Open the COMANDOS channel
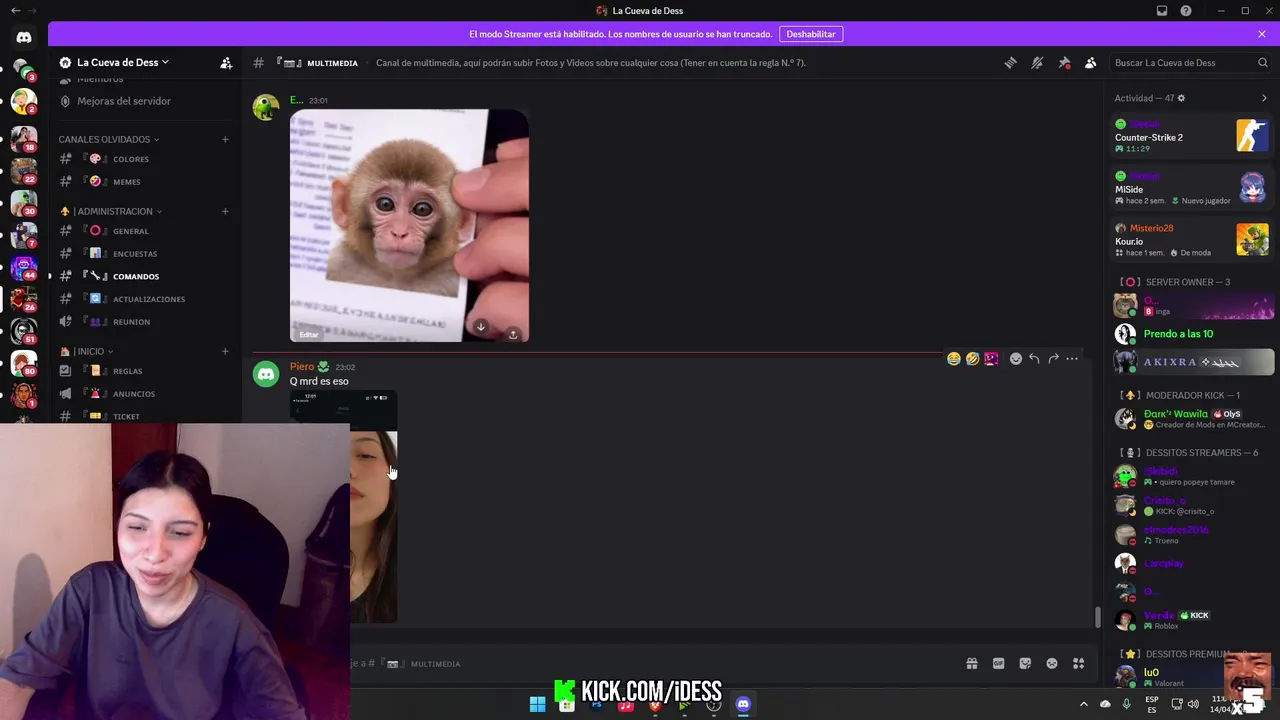The width and height of the screenshot is (1280, 720). click(136, 276)
